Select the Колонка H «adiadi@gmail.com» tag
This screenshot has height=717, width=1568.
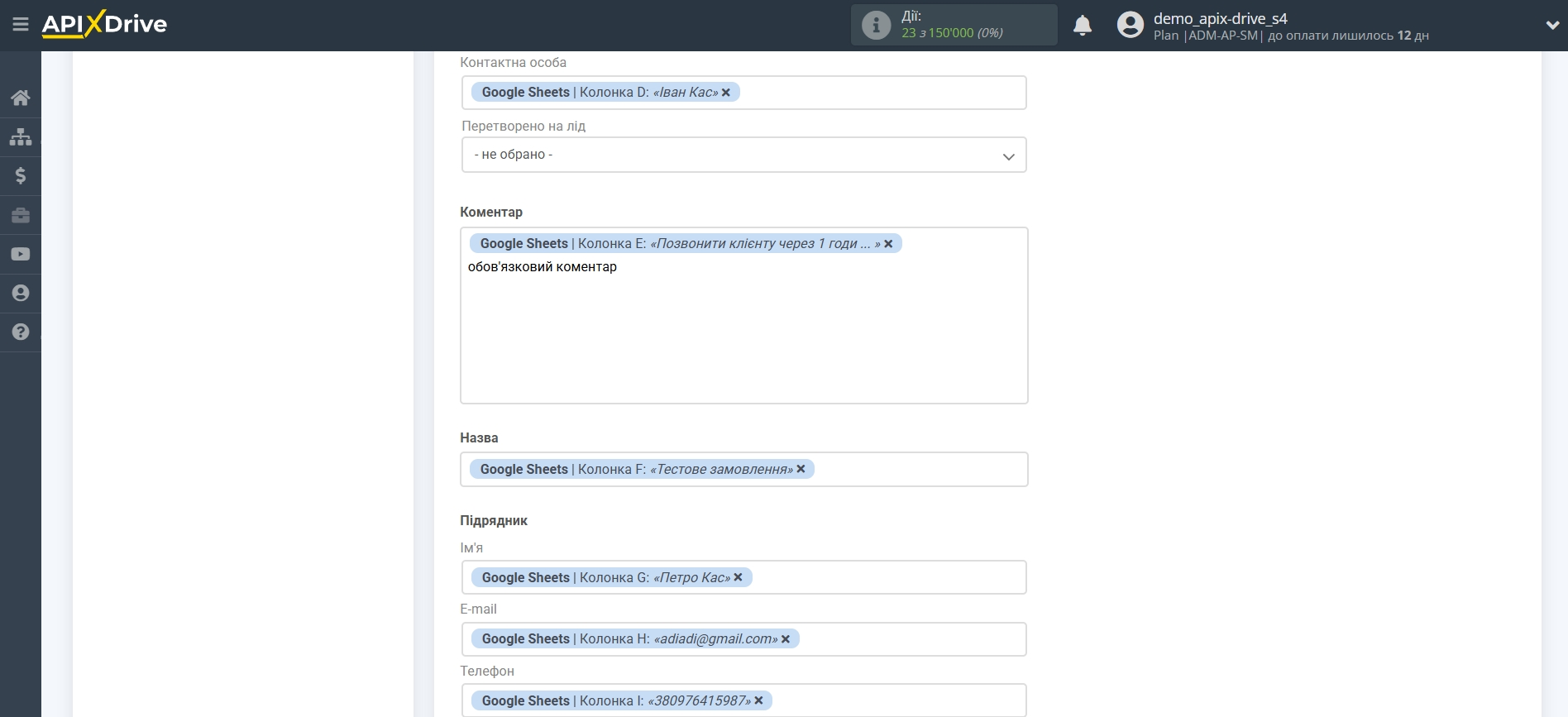[635, 638]
